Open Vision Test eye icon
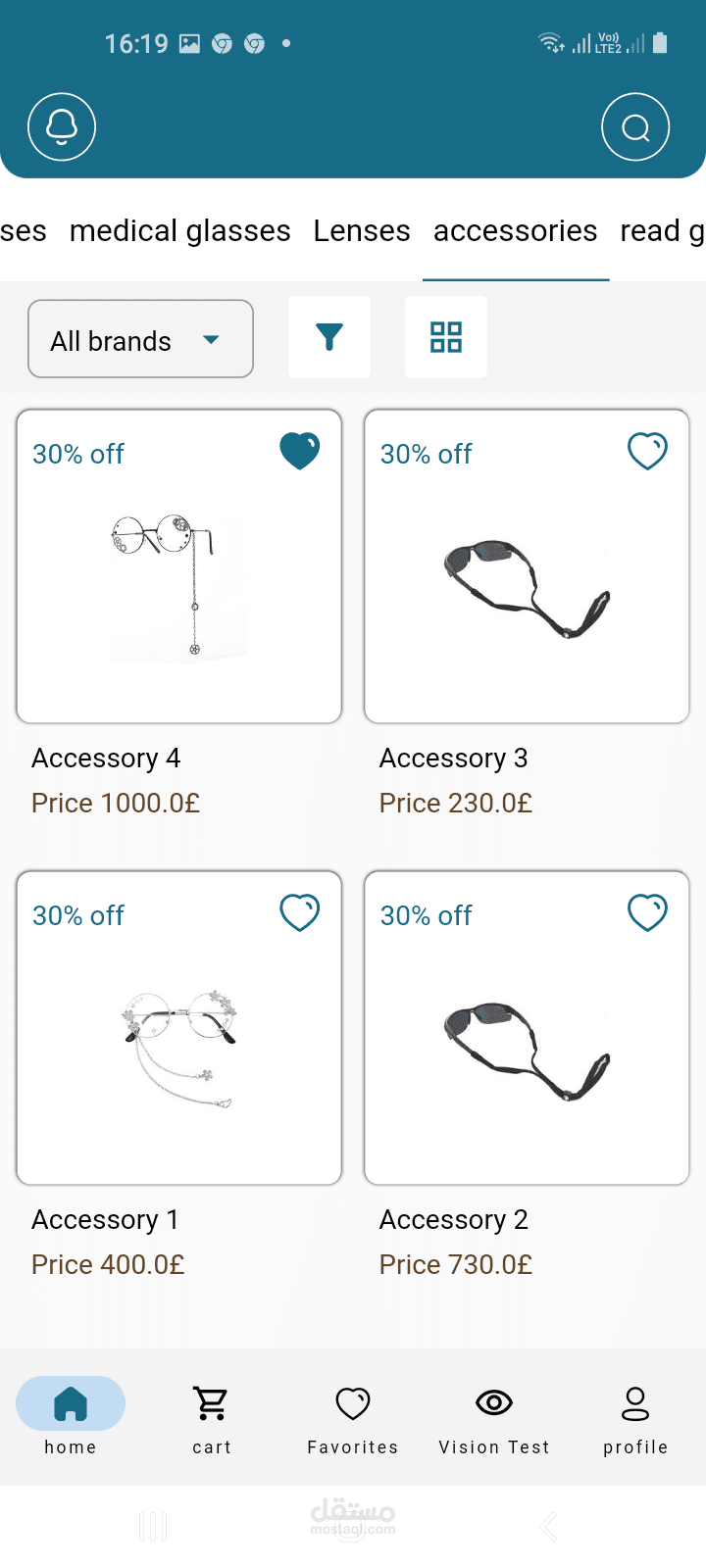The image size is (706, 1568). point(494,1404)
